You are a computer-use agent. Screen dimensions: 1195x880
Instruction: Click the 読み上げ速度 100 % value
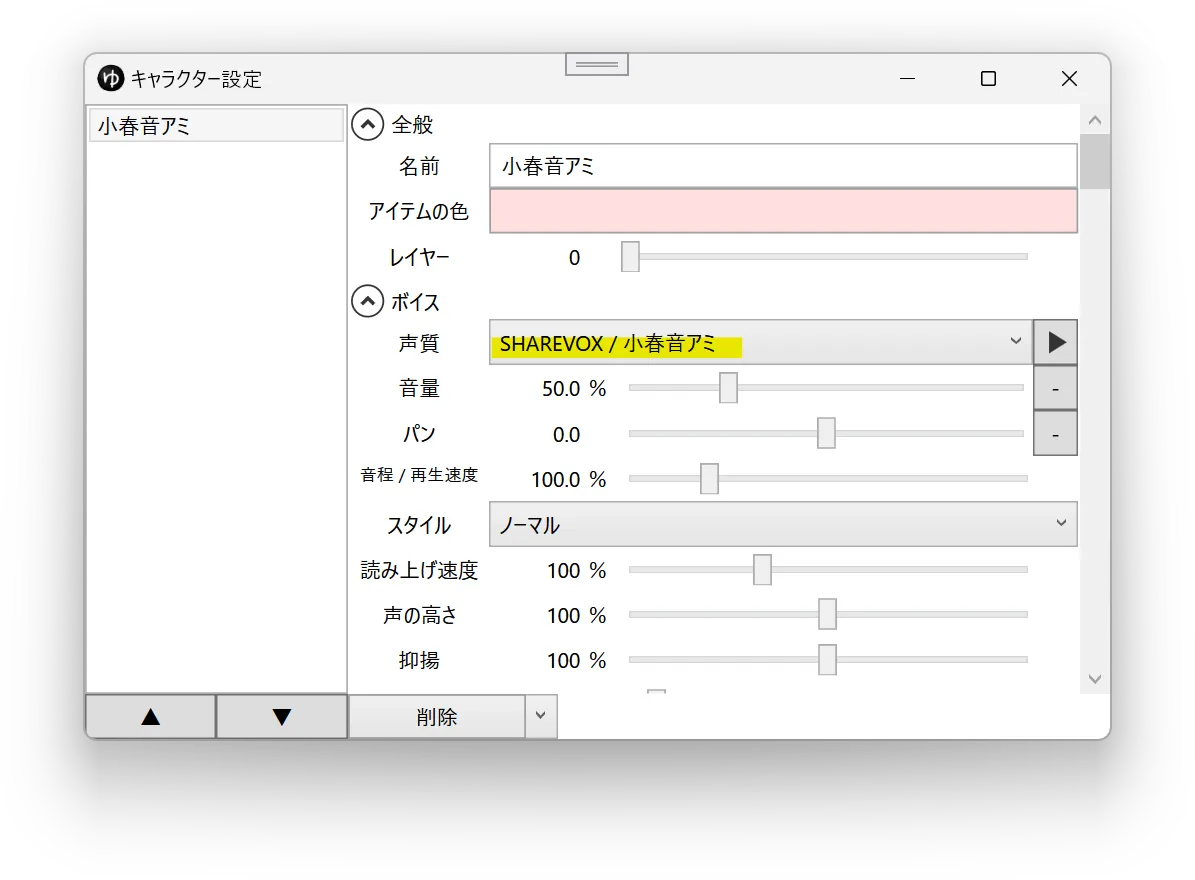[x=576, y=570]
